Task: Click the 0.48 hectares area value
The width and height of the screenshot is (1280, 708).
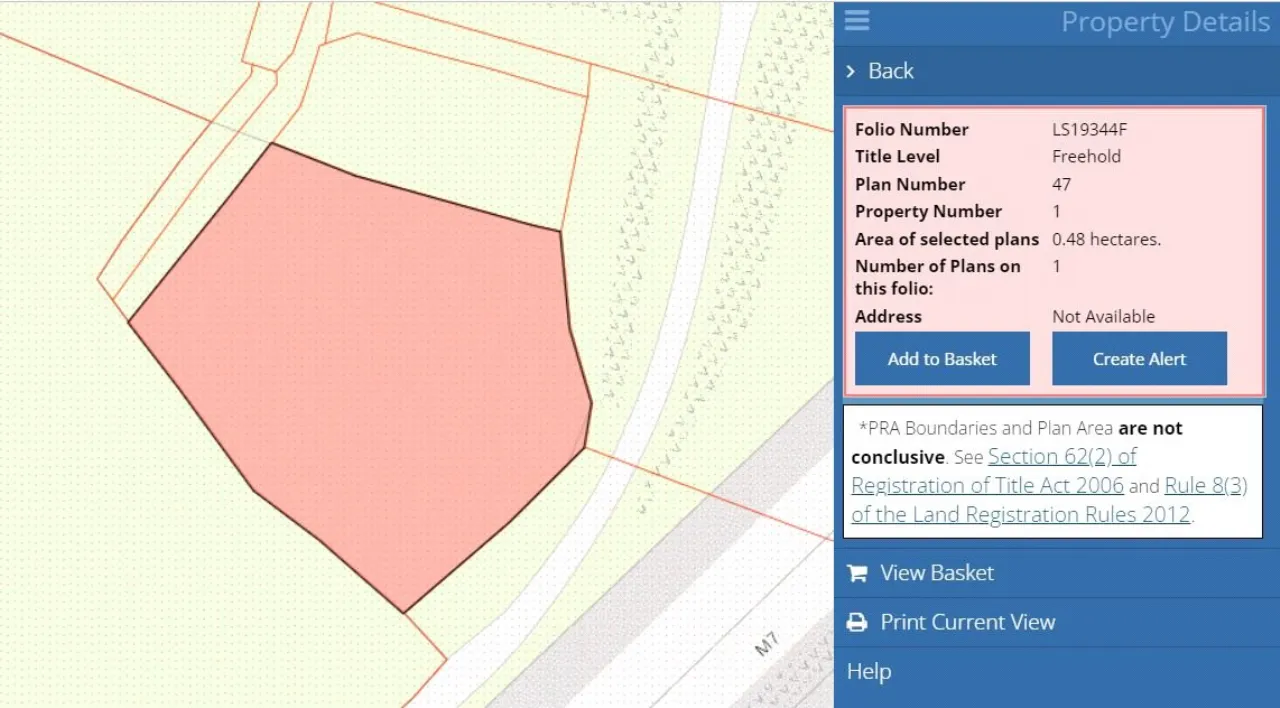Action: click(x=1106, y=239)
